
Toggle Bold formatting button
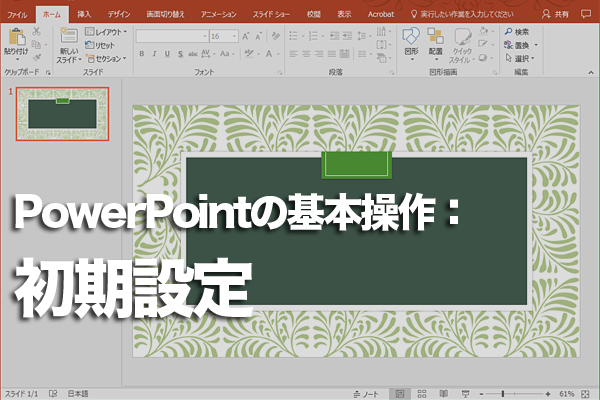[x=142, y=54]
